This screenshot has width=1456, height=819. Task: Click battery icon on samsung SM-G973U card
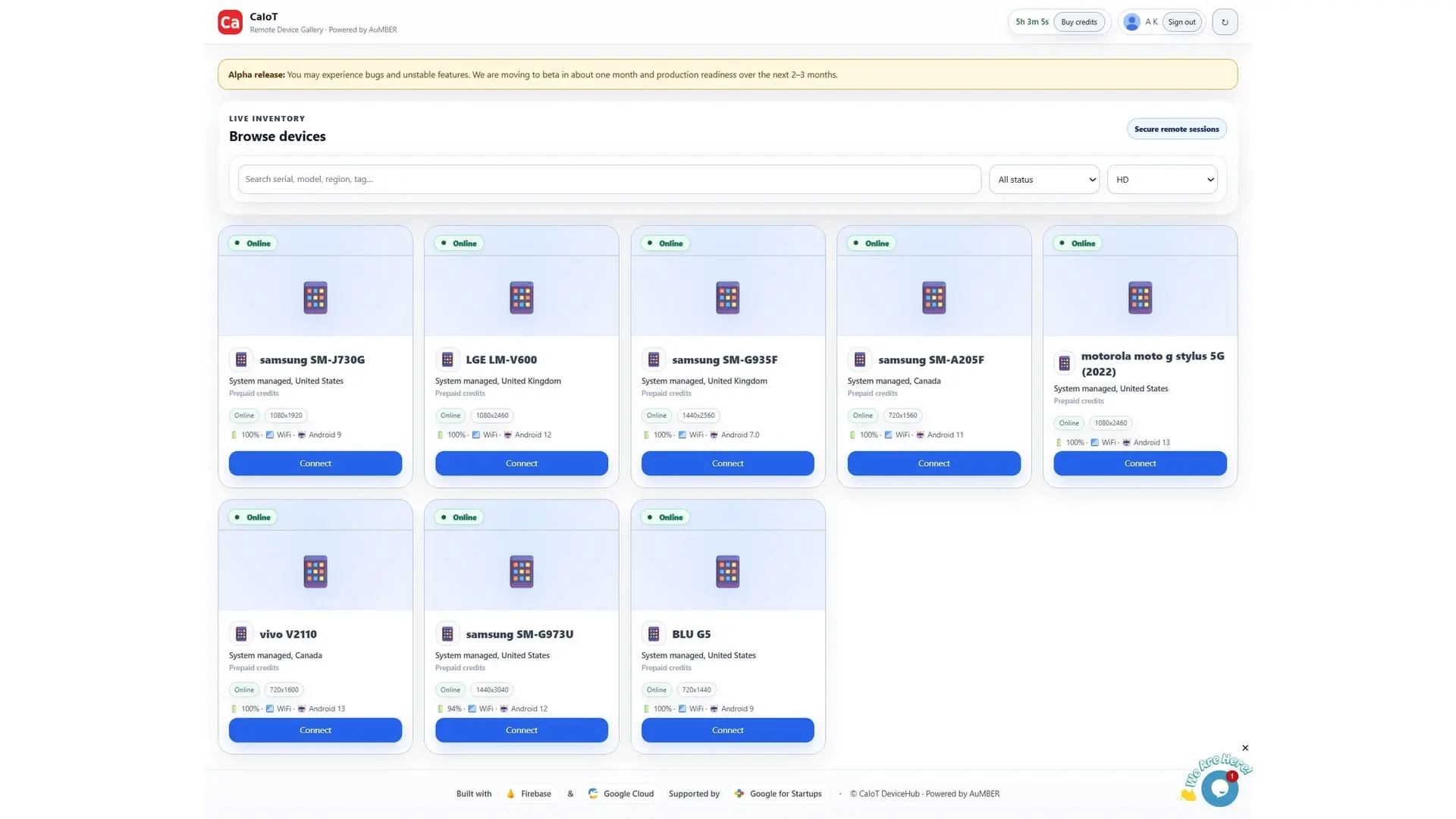[440, 709]
